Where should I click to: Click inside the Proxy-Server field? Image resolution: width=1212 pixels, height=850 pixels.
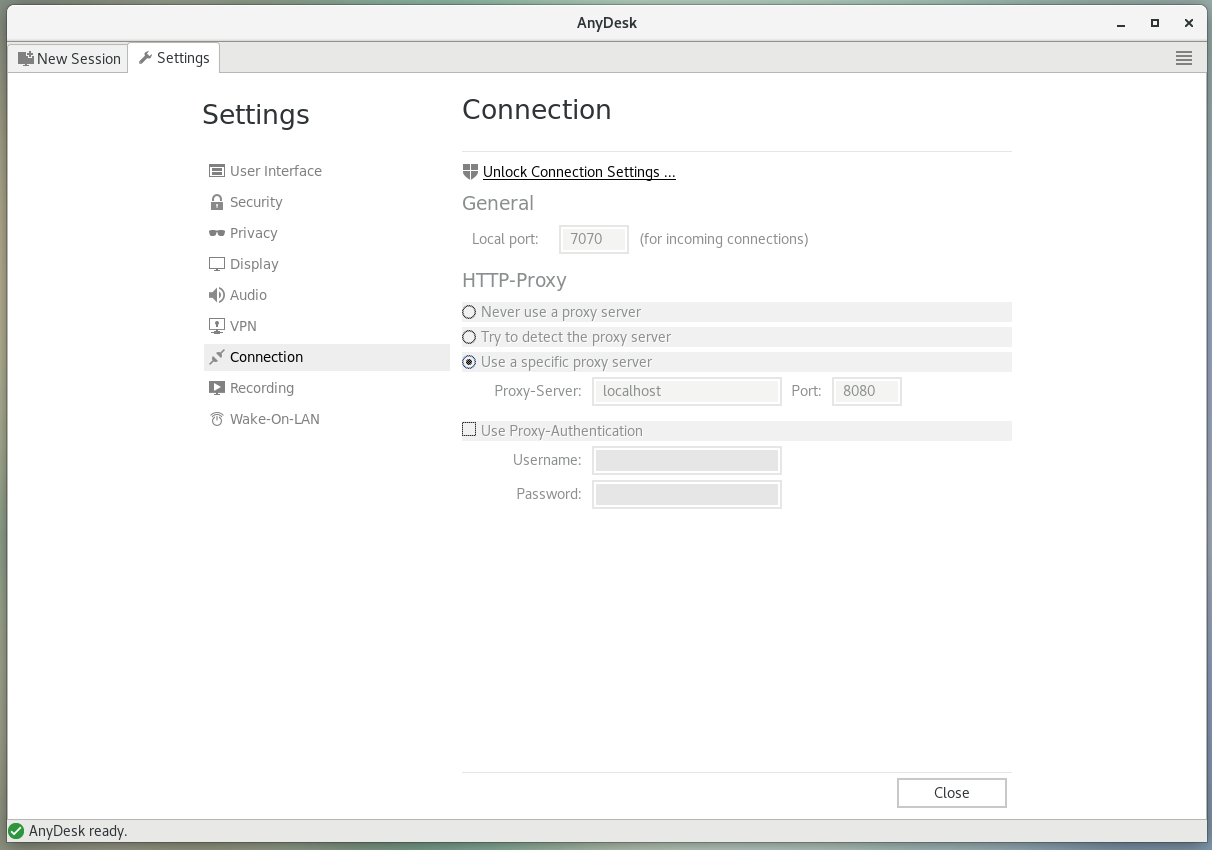coord(687,391)
